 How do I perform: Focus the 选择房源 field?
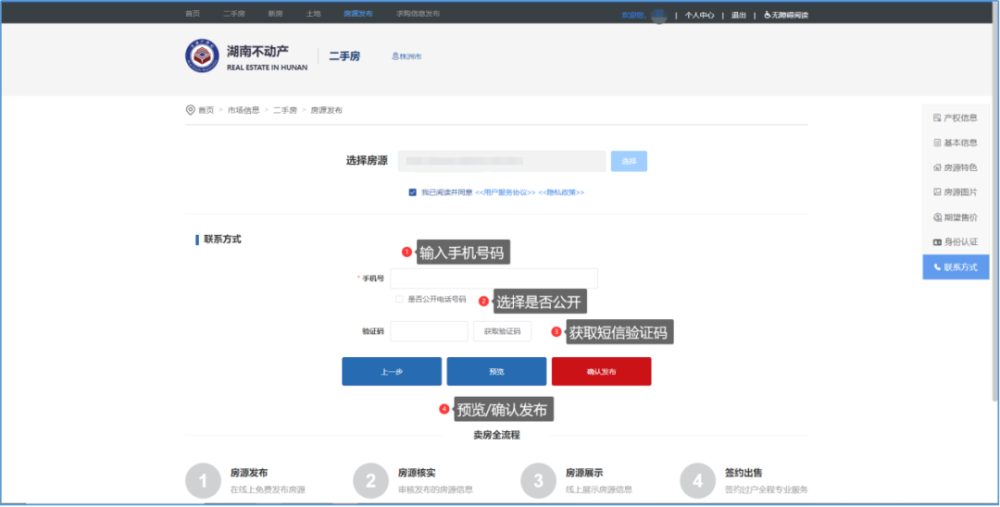click(502, 161)
